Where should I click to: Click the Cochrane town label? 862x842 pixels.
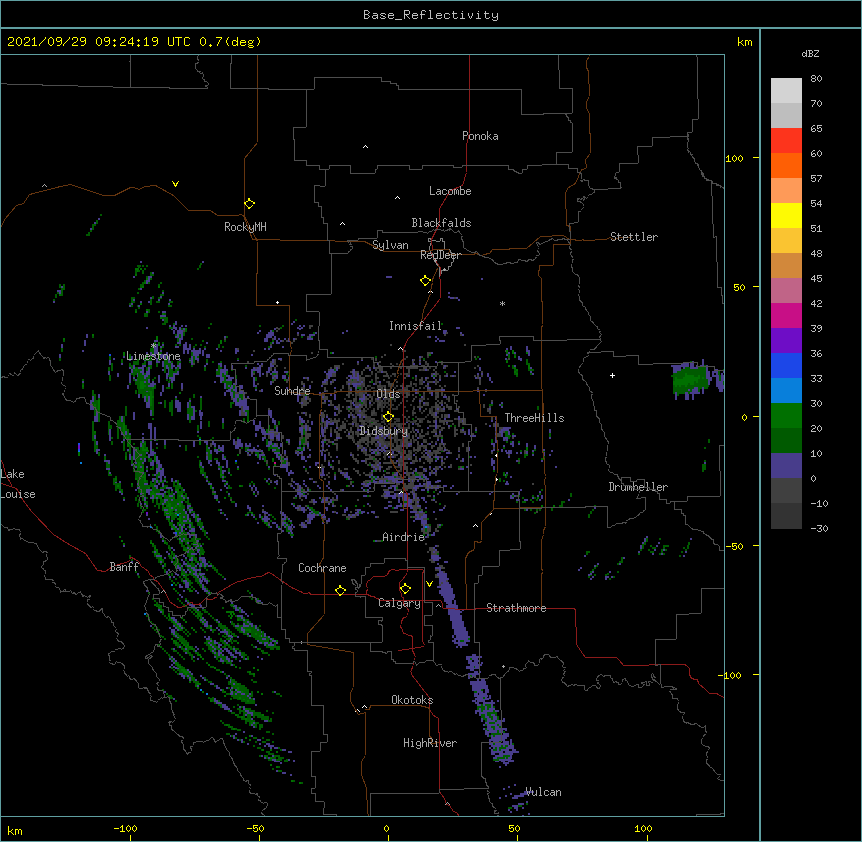click(x=322, y=568)
